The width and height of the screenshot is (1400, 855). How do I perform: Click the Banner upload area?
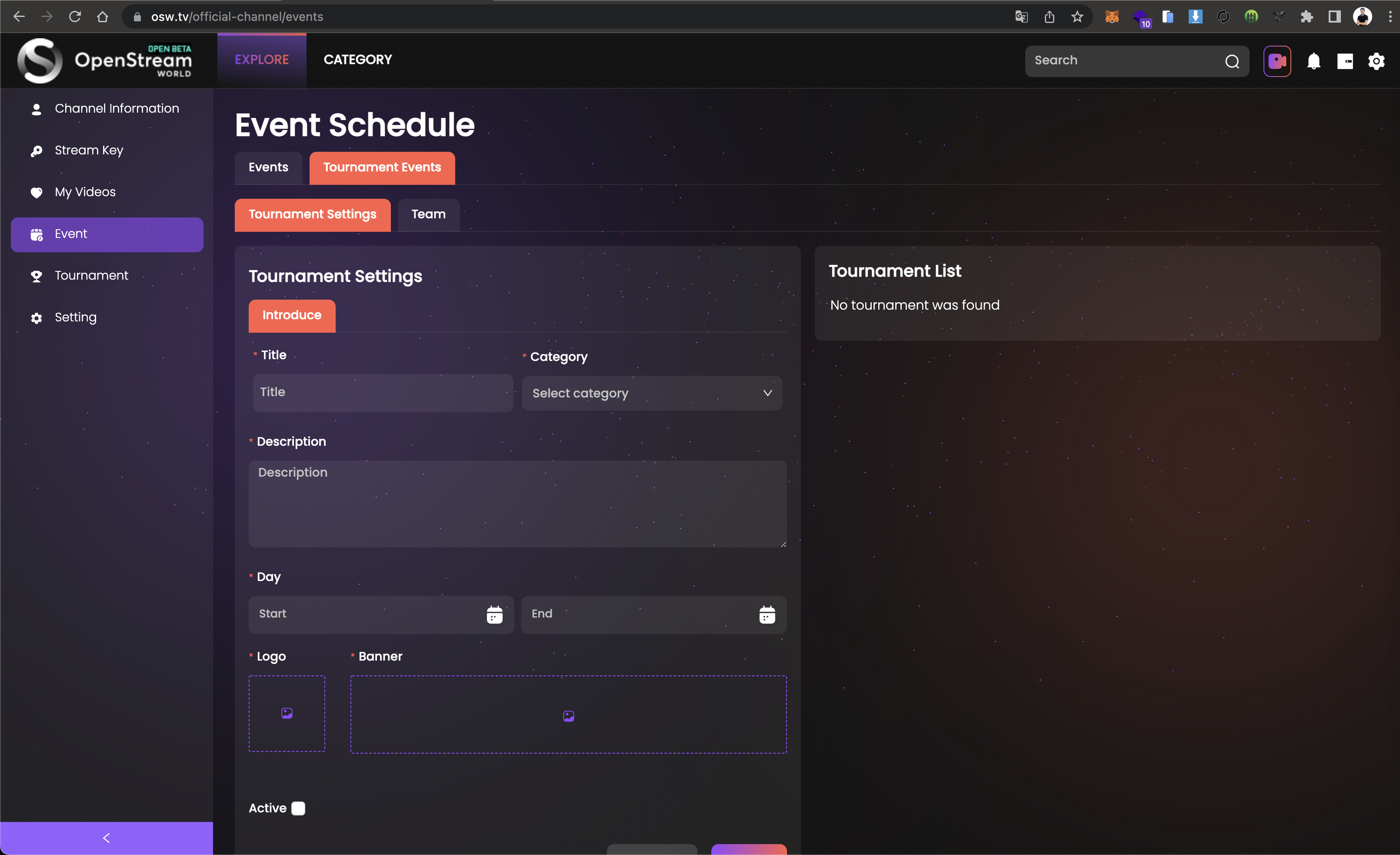(x=568, y=715)
